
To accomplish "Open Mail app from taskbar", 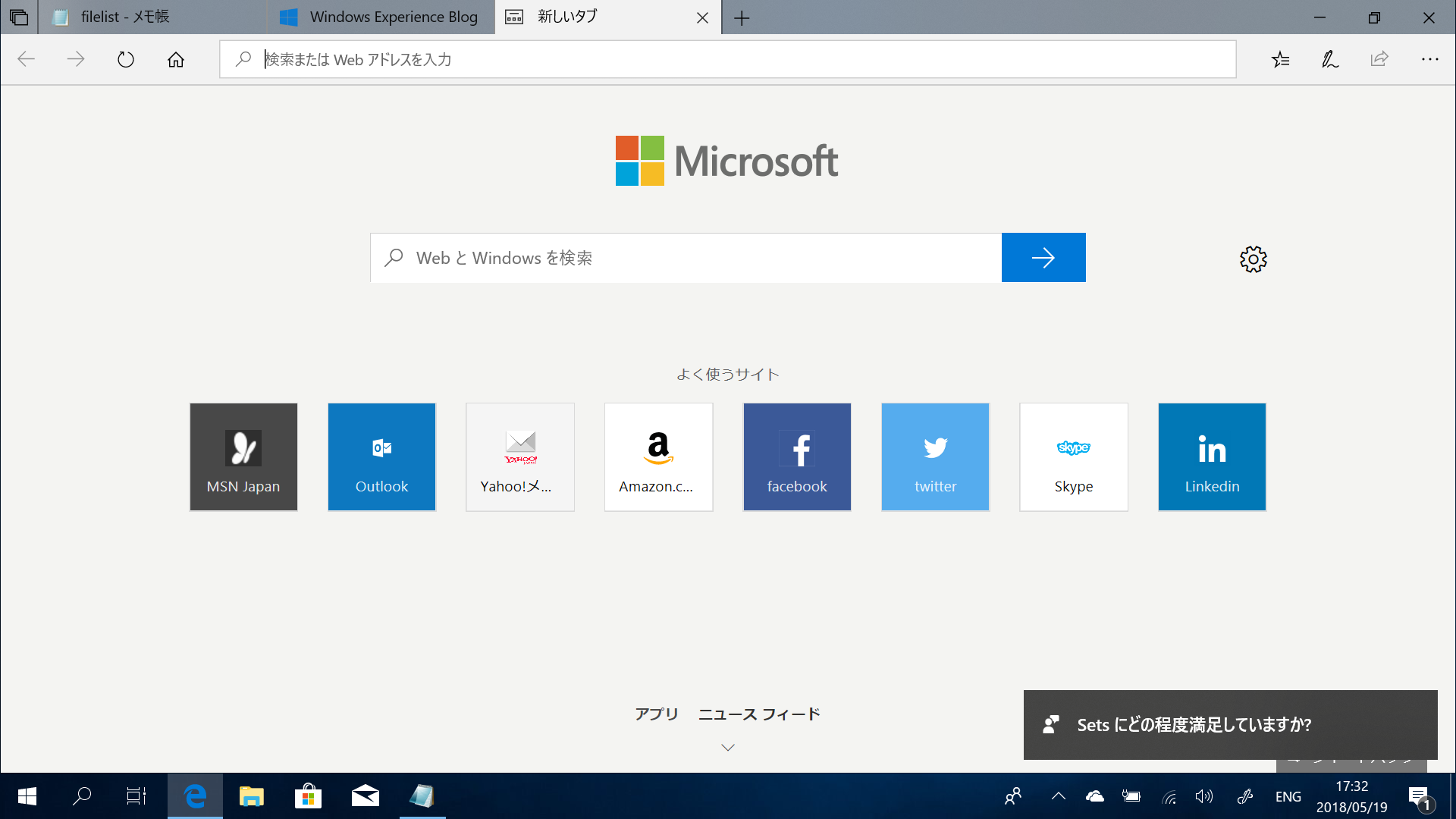I will click(365, 796).
